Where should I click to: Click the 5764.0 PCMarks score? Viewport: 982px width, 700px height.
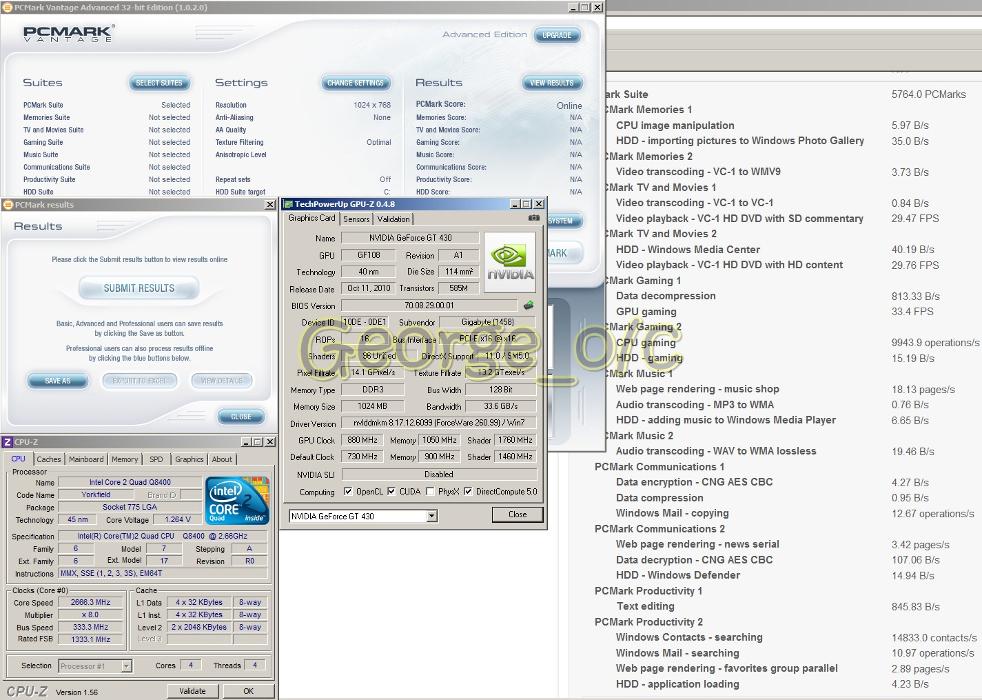928,95
